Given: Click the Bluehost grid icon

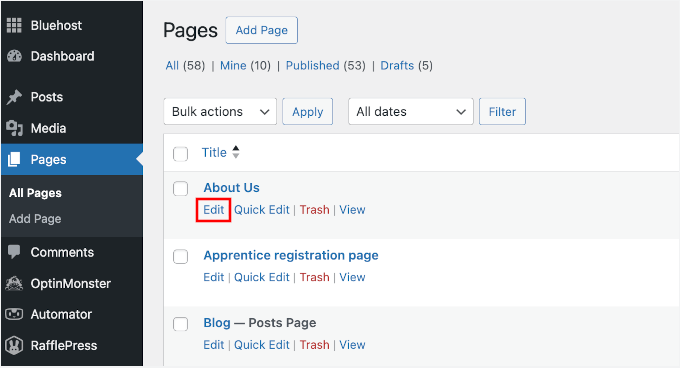Looking at the screenshot, I should [14, 25].
